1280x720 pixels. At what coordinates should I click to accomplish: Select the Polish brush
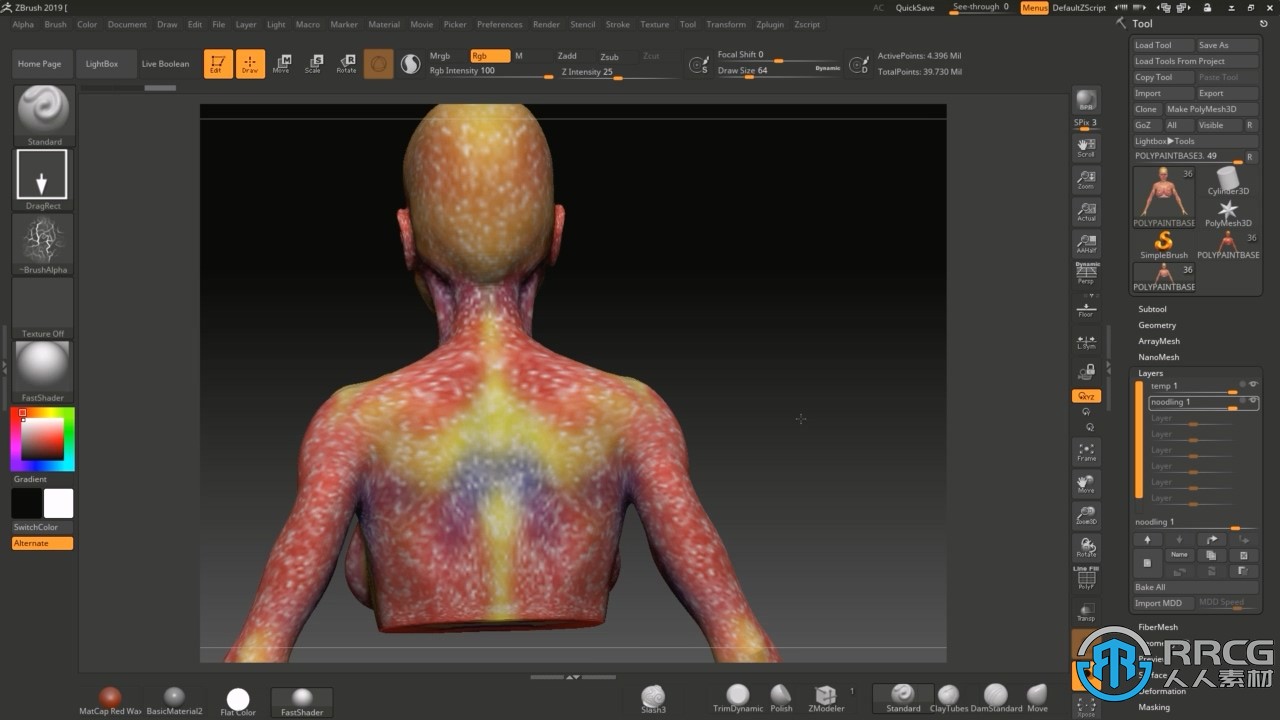click(781, 700)
